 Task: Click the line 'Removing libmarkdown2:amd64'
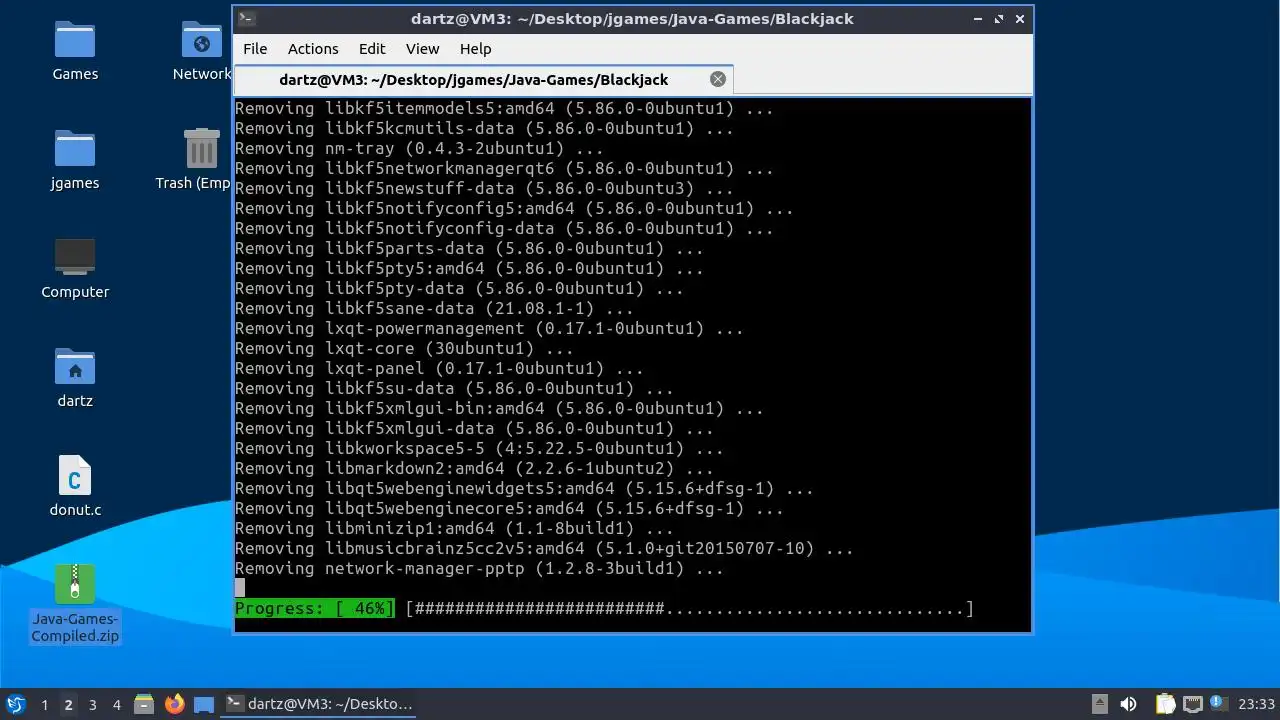coord(474,468)
